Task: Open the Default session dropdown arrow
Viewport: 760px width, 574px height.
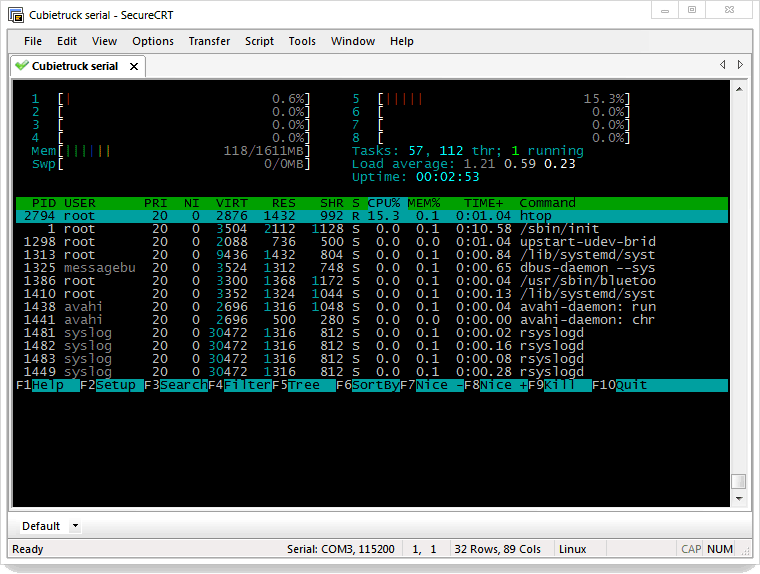Action: [75, 526]
